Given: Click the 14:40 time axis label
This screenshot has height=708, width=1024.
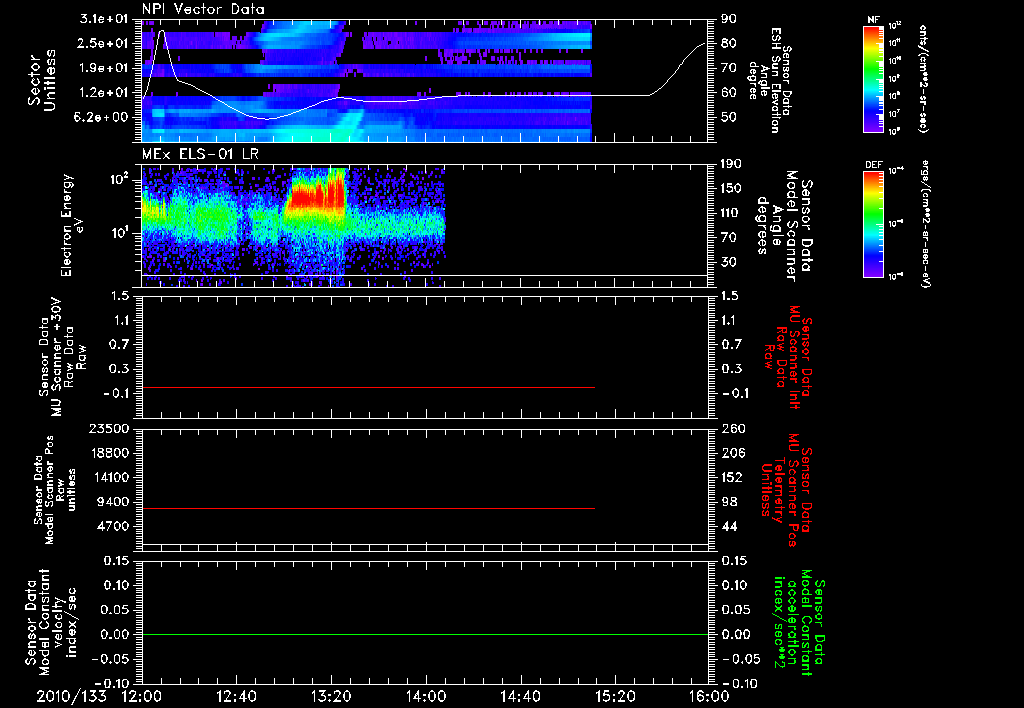Looking at the screenshot, I should pyautogui.click(x=520, y=696).
